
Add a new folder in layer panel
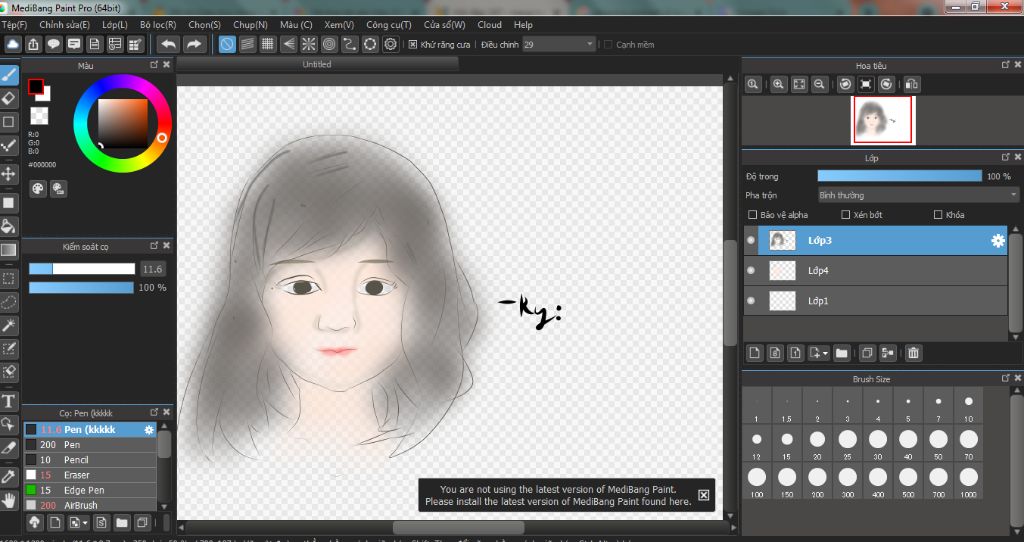coord(841,353)
